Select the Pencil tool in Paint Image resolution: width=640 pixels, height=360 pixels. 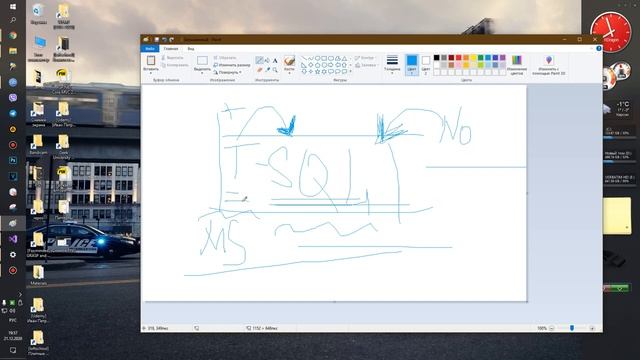pos(259,60)
